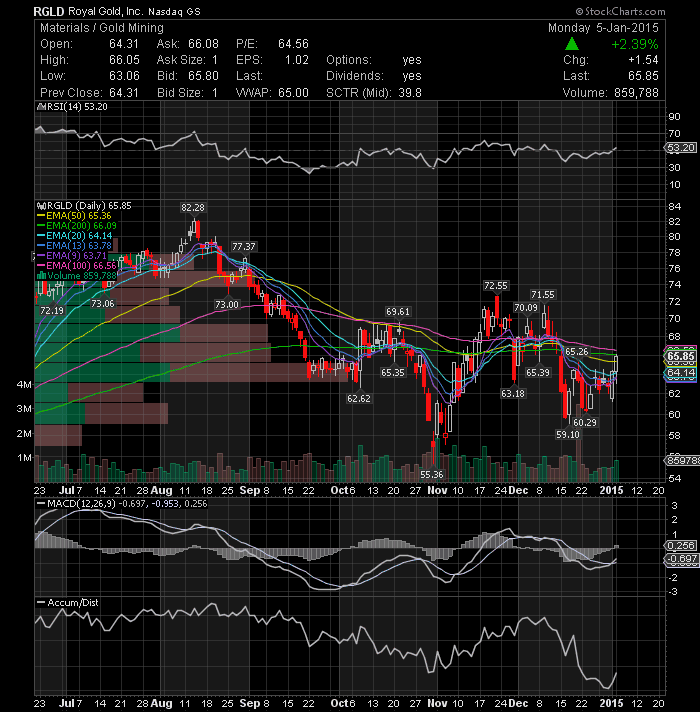
Task: Click the 77.37 price label
Action: click(x=244, y=247)
